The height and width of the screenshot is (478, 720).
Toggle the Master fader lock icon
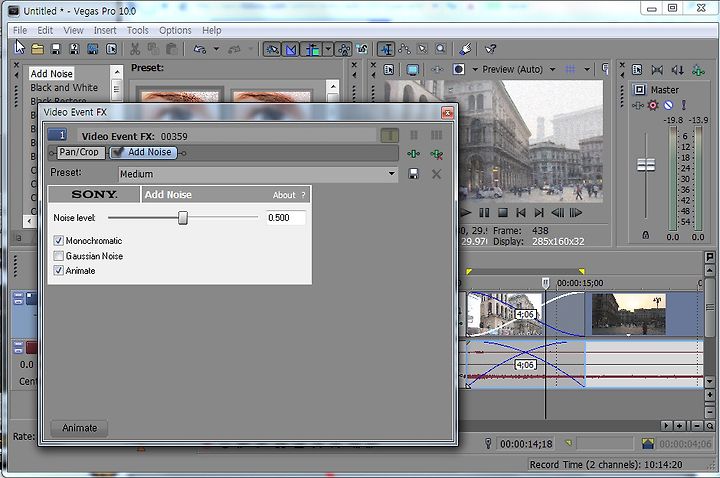point(646,236)
